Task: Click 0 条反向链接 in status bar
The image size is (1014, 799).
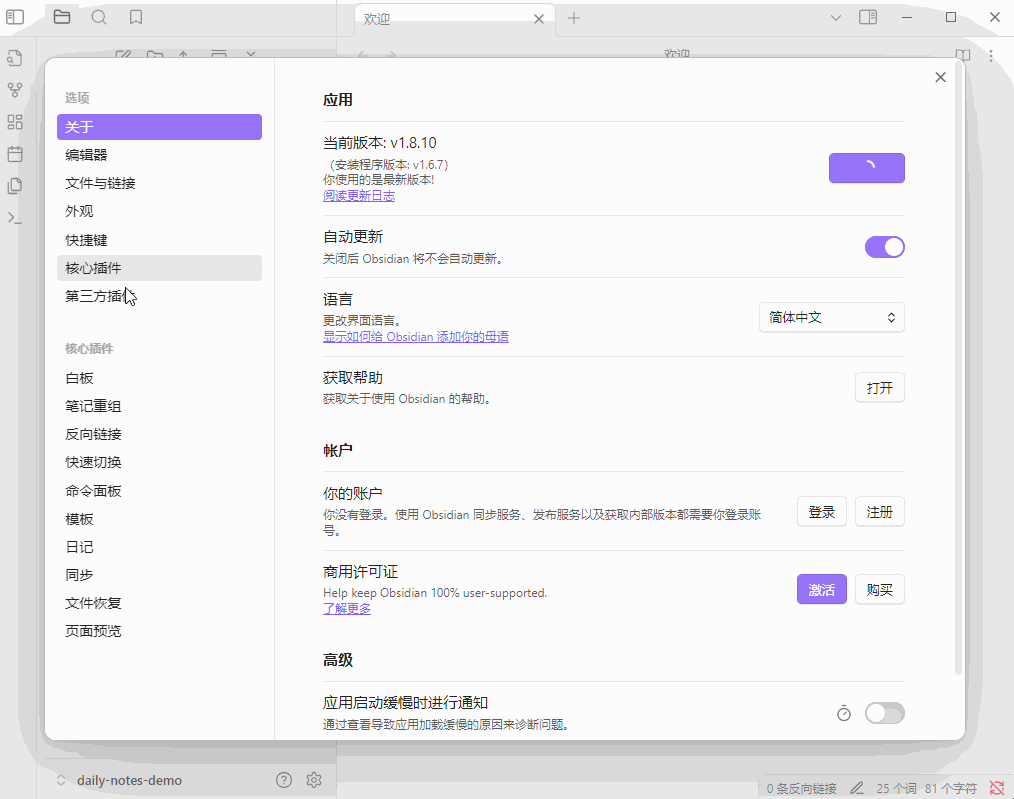Action: click(801, 789)
